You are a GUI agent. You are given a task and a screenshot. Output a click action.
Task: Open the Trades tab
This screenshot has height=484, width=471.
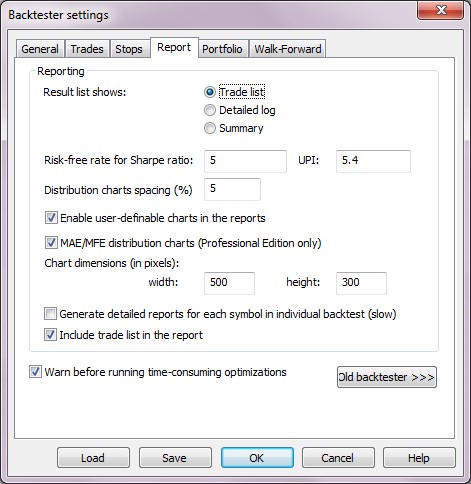tap(87, 49)
